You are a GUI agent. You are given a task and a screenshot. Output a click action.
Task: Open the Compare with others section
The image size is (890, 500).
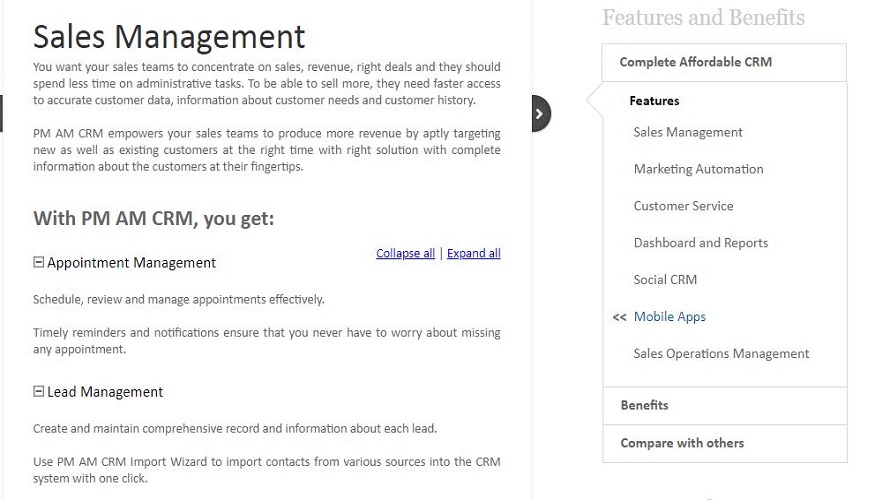(x=682, y=443)
